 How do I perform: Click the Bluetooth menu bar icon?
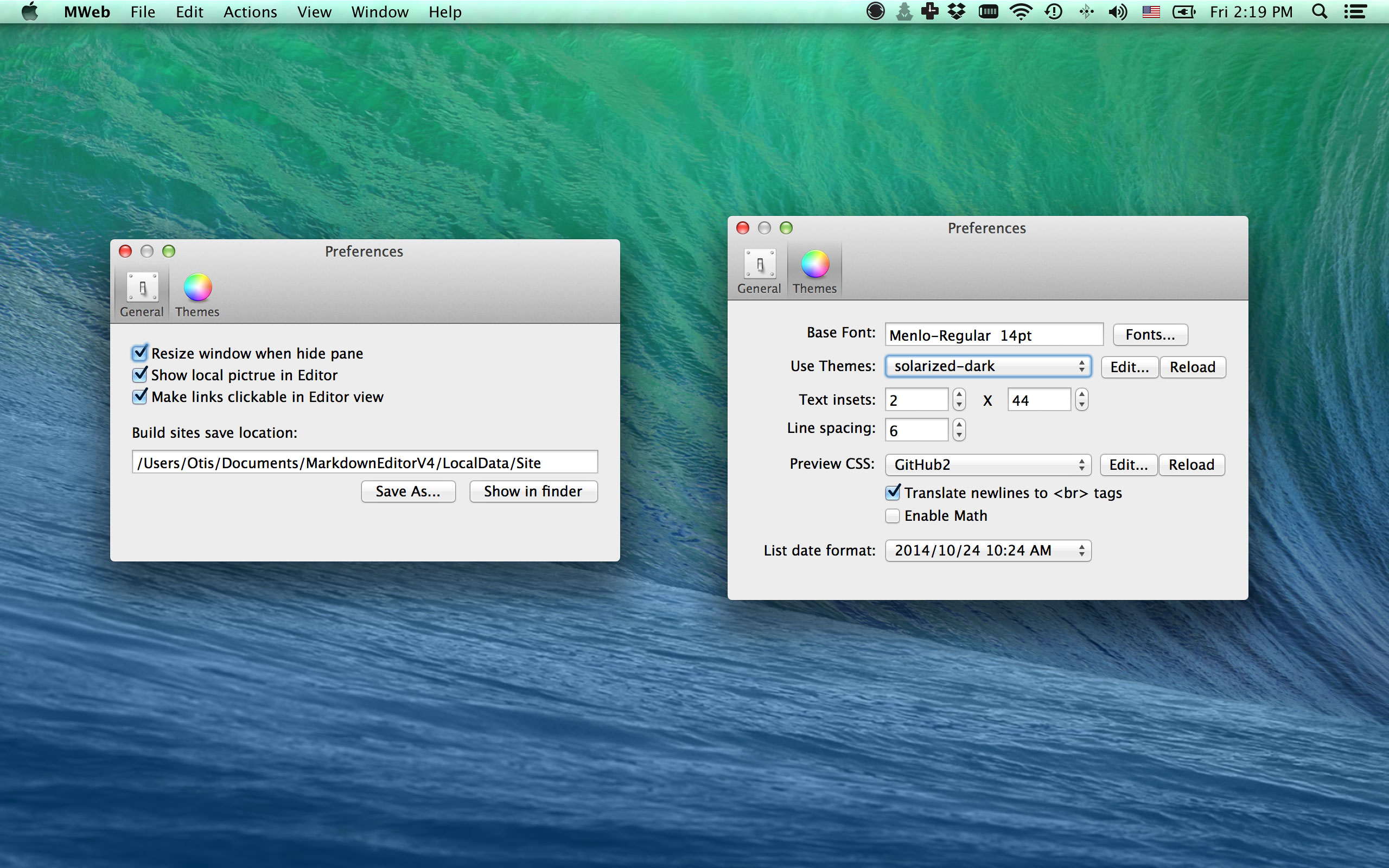pos(1087,11)
